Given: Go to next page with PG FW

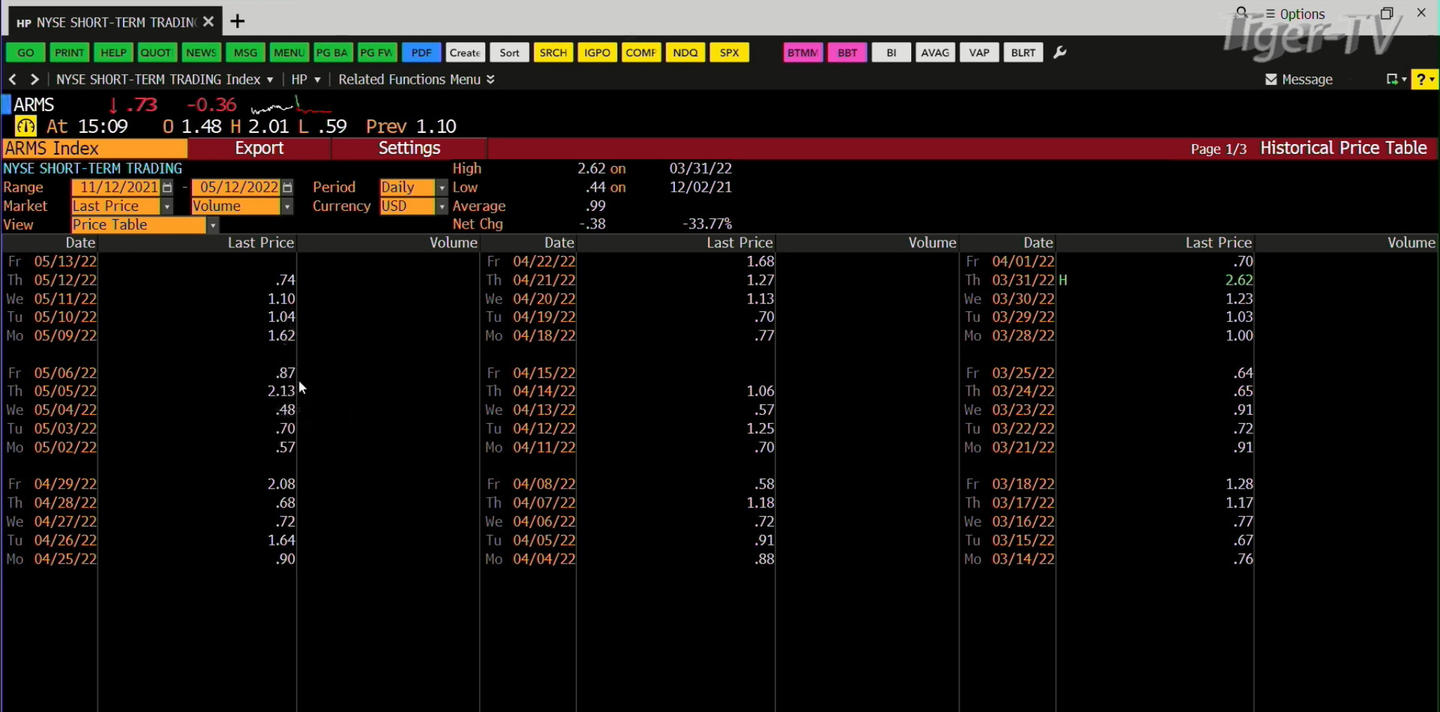Looking at the screenshot, I should tap(376, 52).
